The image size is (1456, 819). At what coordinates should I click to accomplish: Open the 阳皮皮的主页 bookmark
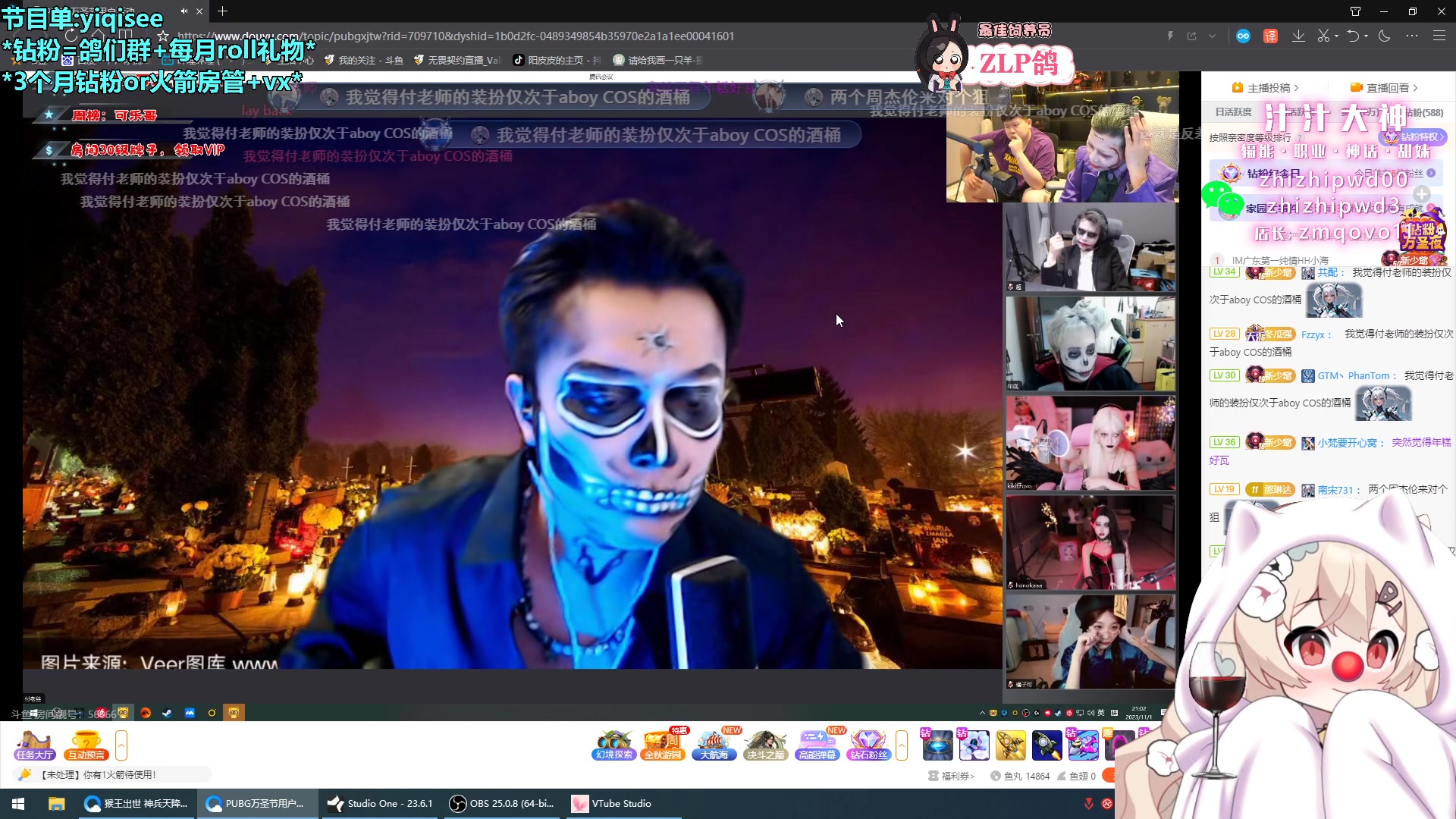(x=557, y=60)
